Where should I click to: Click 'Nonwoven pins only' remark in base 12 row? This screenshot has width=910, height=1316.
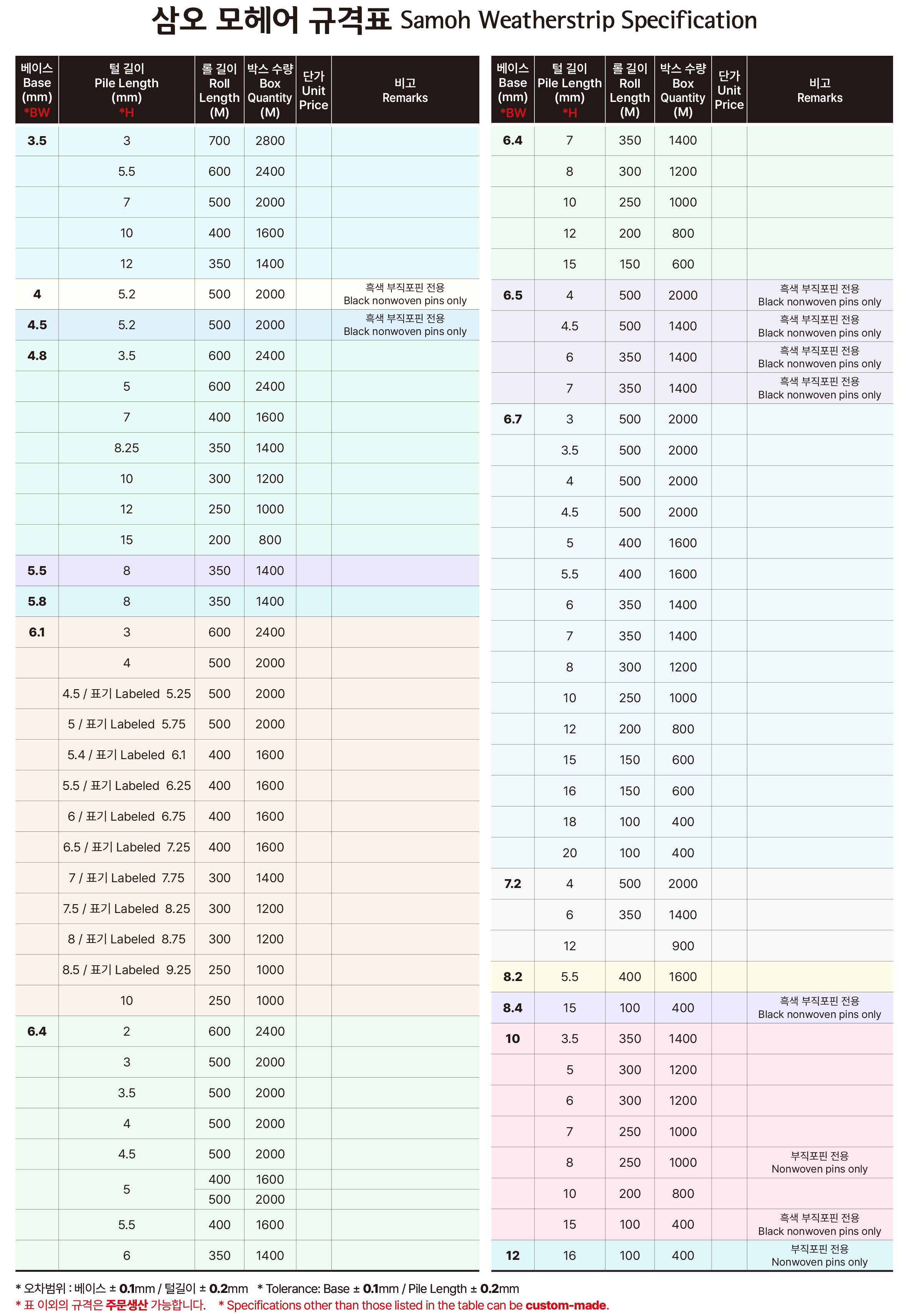[819, 1262]
